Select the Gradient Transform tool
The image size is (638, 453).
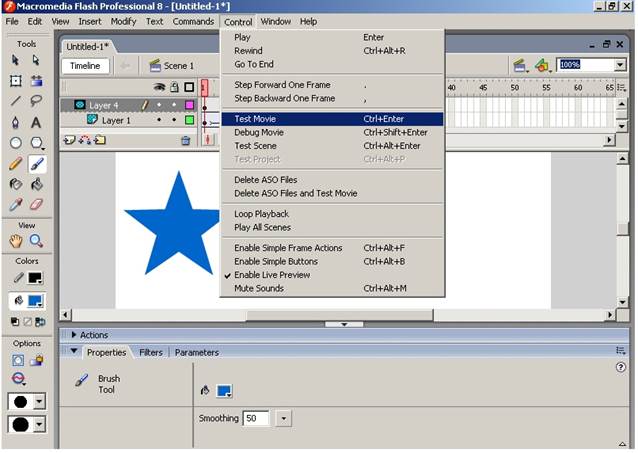pos(36,81)
